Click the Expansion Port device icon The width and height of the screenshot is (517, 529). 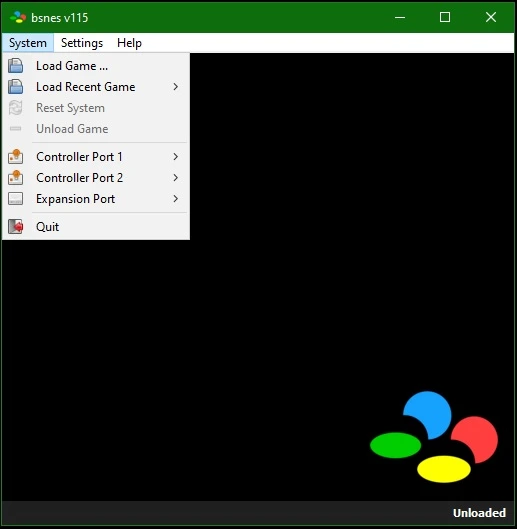click(x=16, y=199)
